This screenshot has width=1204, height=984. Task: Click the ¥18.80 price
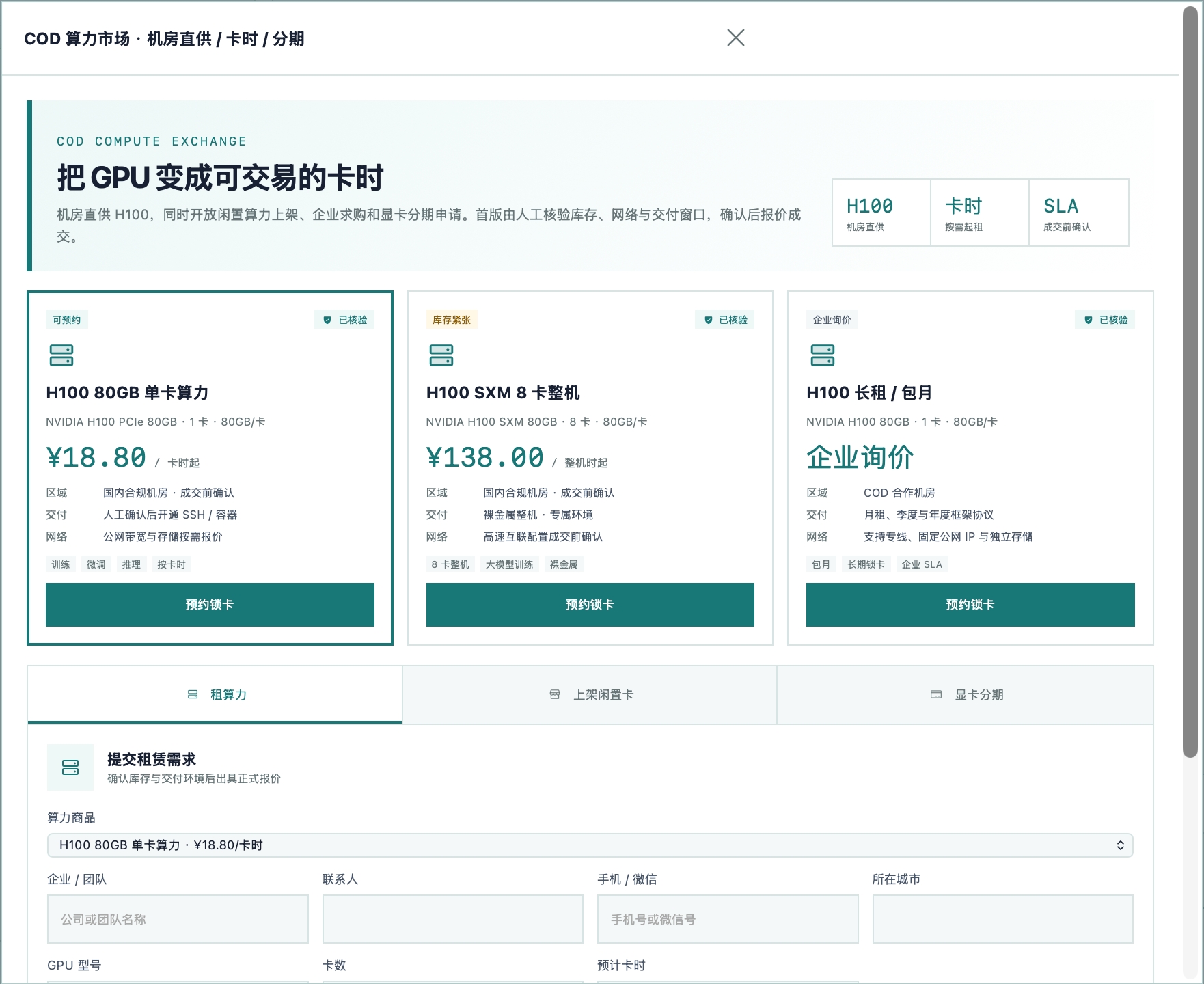tap(96, 457)
